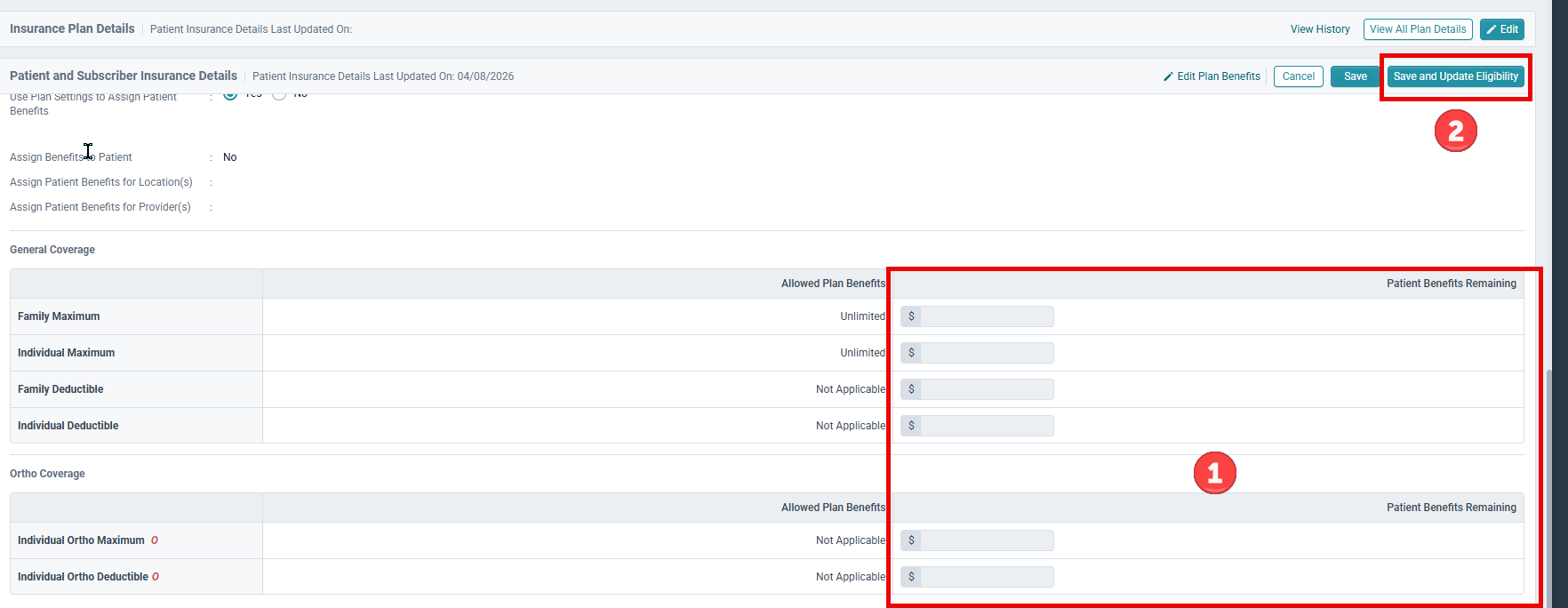Click Not Applicable in the Individual Deductible row
This screenshot has height=608, width=1568.
click(x=851, y=426)
